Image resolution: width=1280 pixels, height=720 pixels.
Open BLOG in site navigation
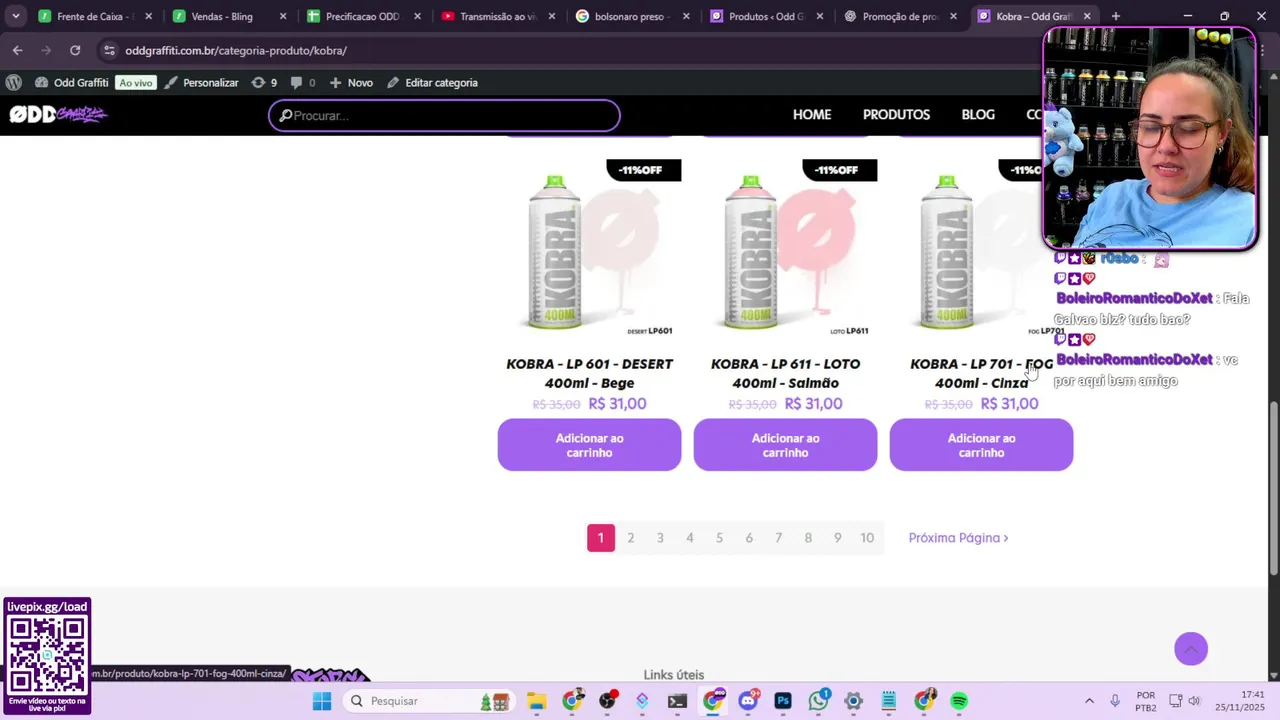978,115
